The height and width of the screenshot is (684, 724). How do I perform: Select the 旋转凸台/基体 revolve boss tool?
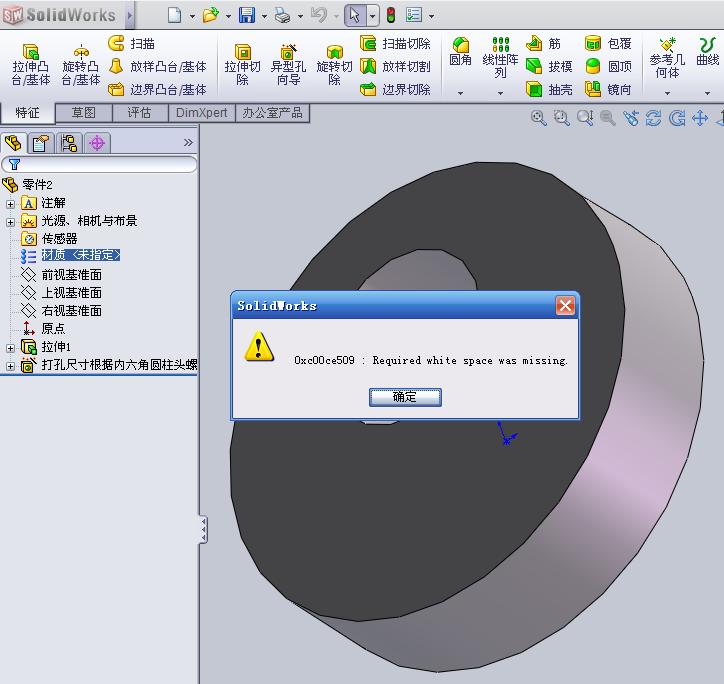tap(81, 65)
